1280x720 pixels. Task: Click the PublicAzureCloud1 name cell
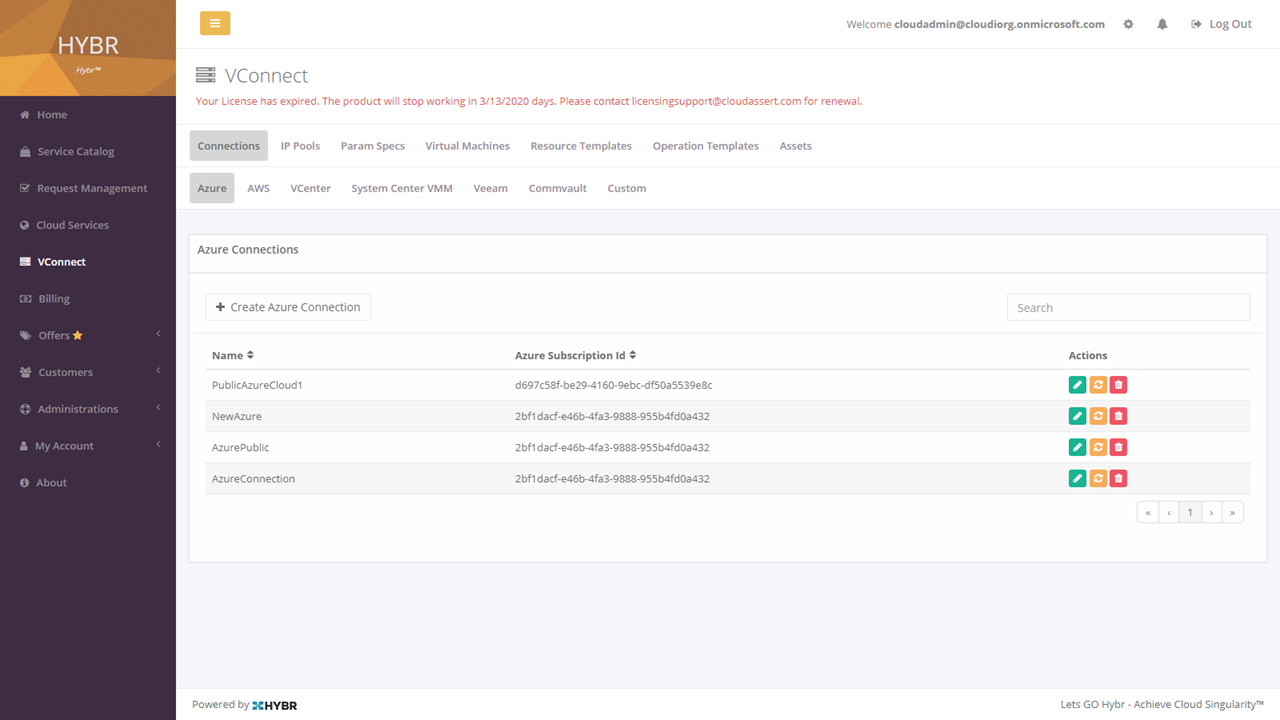point(257,385)
